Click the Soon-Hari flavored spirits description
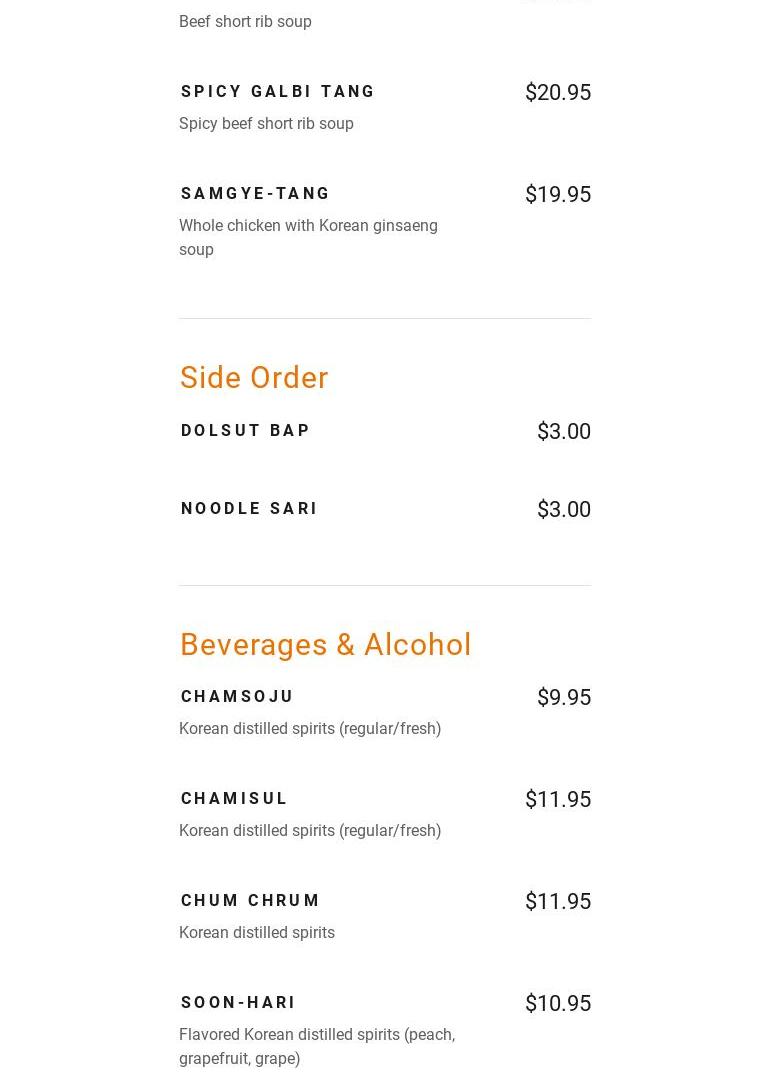This screenshot has height=1084, width=770. [316, 1046]
